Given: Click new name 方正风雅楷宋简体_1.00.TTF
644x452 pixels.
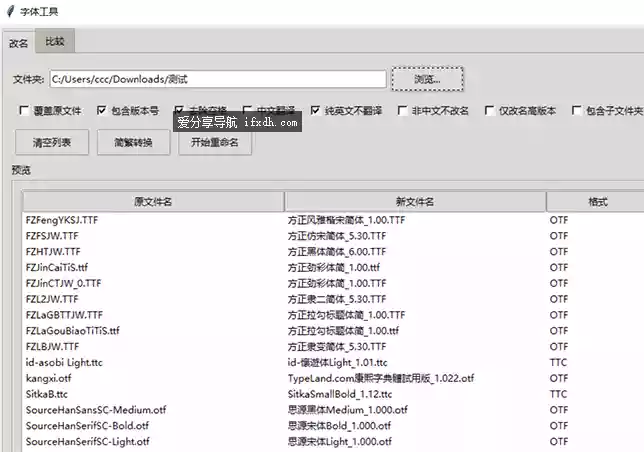Looking at the screenshot, I should (x=346, y=220).
